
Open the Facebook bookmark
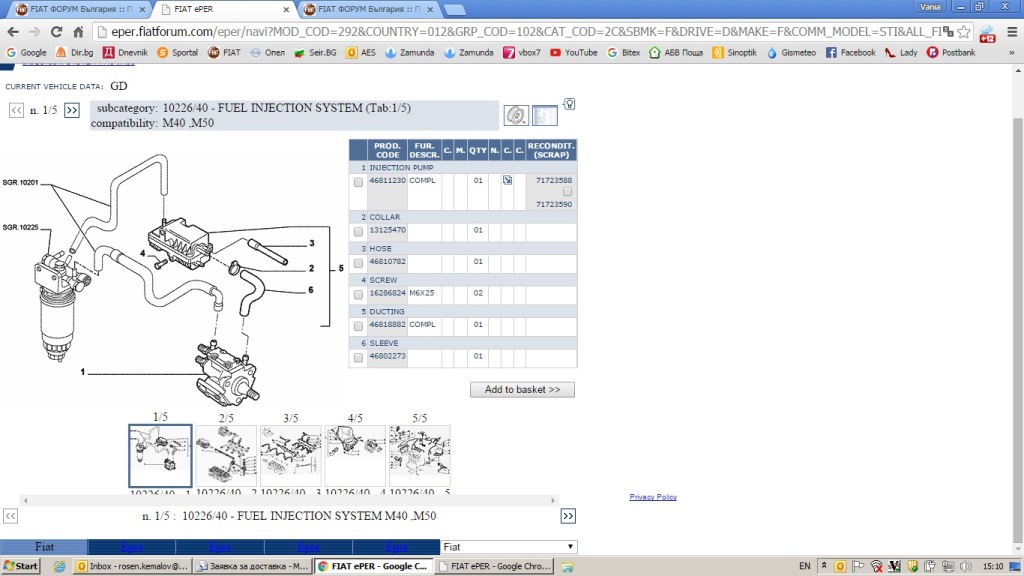(x=851, y=52)
